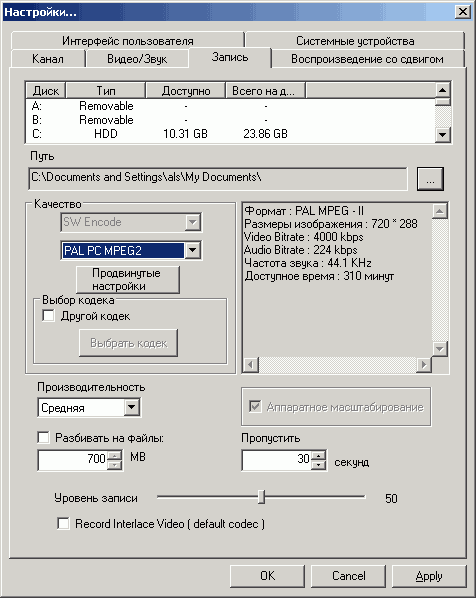Viewport: 476px width, 598px height.
Task: Click the Диск column header
Action: pos(46,91)
